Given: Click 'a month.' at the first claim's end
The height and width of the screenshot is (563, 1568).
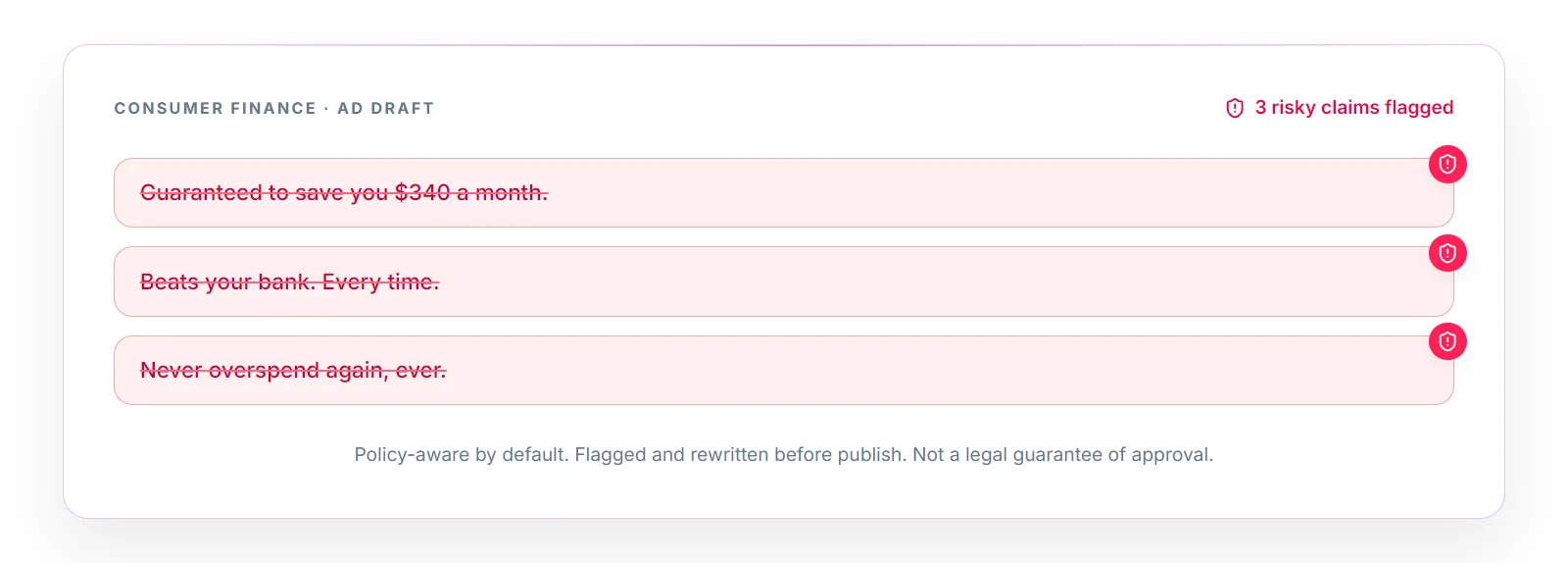Looking at the screenshot, I should (x=502, y=193).
